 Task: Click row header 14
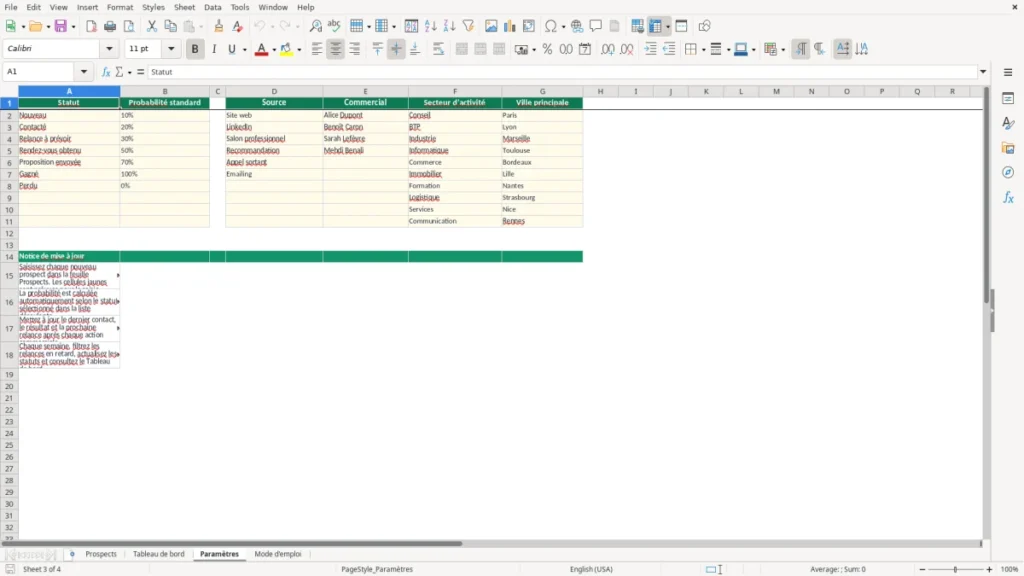coord(9,257)
